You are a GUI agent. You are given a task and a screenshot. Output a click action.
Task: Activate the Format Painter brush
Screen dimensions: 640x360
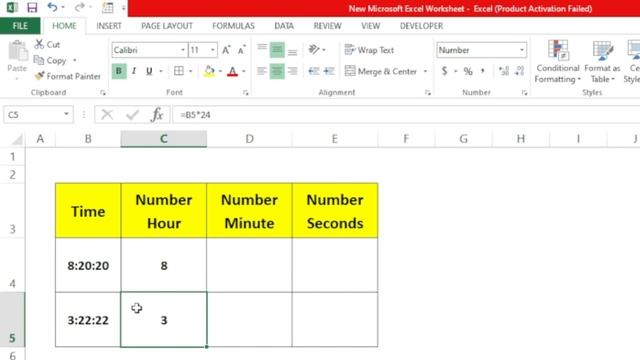pyautogui.click(x=68, y=76)
